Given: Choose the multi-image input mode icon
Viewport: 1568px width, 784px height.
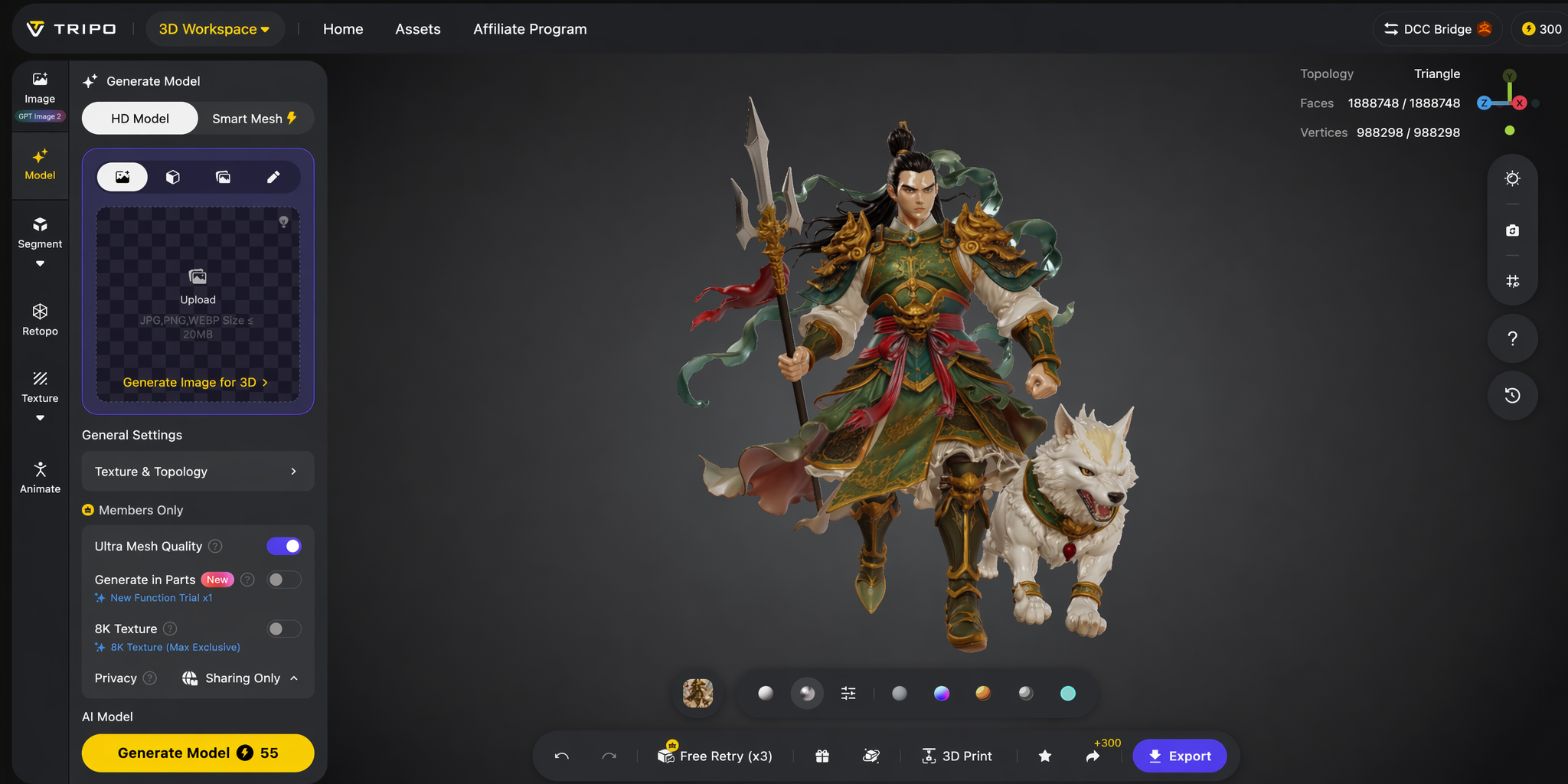Looking at the screenshot, I should pos(223,177).
